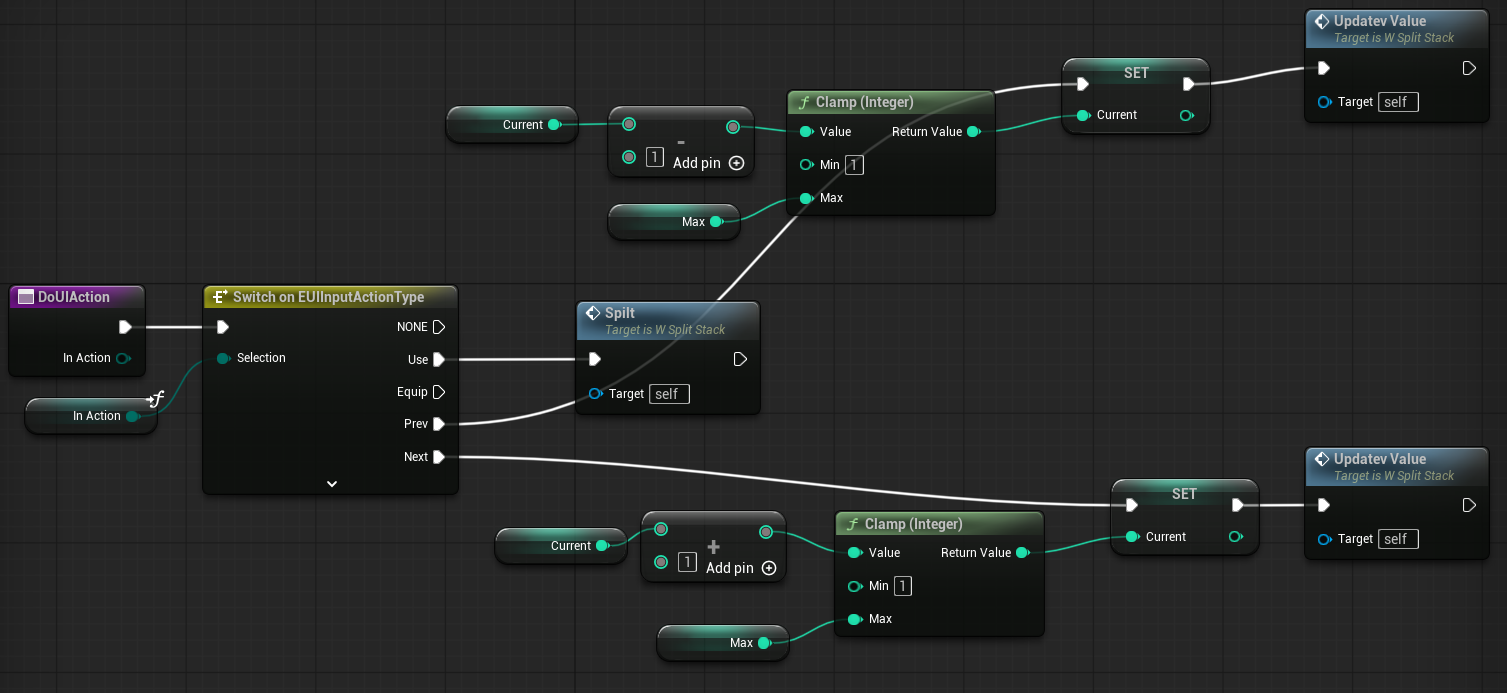Select the upper Updatev Value node header
The width and height of the screenshot is (1507, 693).
click(x=1379, y=21)
